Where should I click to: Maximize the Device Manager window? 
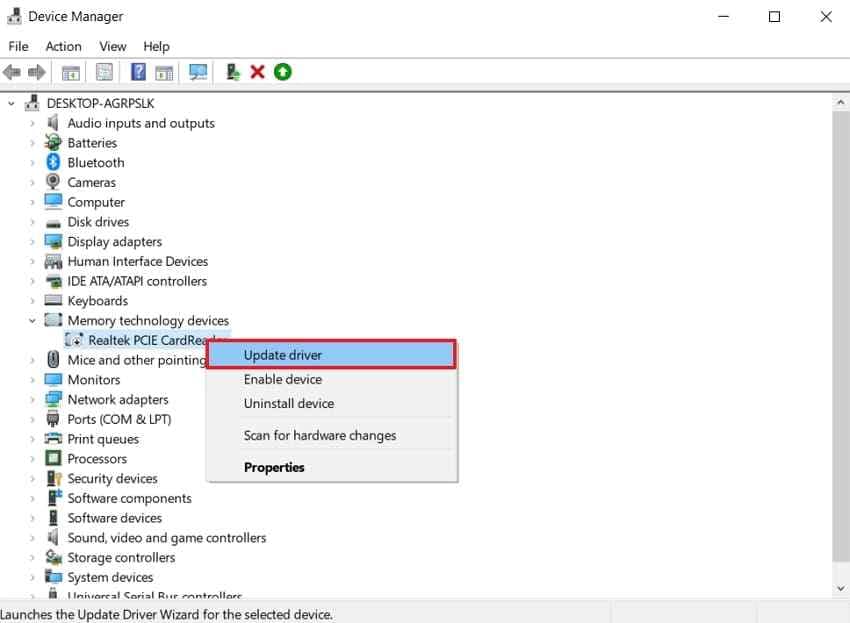point(775,17)
